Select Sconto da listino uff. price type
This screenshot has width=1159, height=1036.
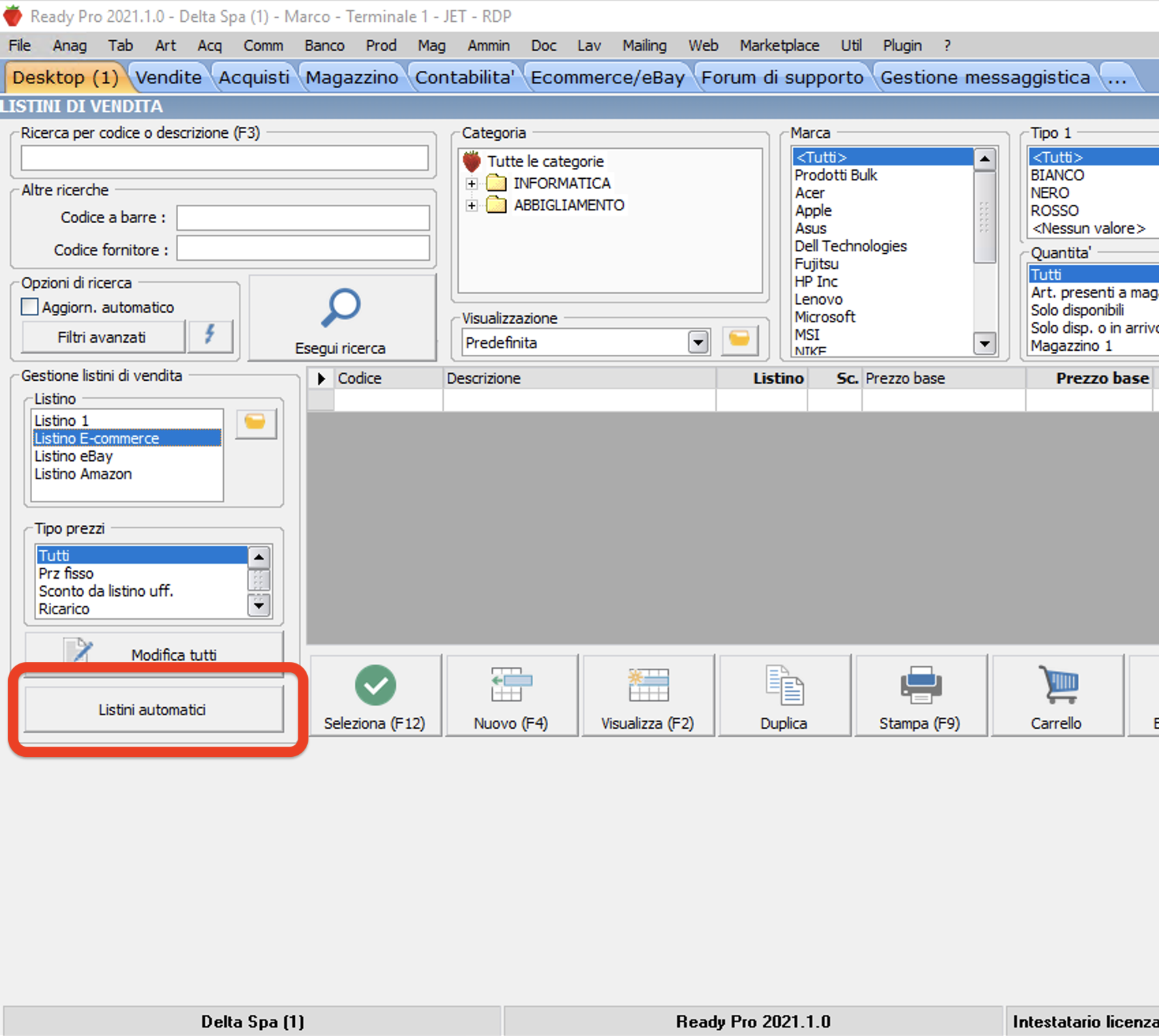coord(142,591)
